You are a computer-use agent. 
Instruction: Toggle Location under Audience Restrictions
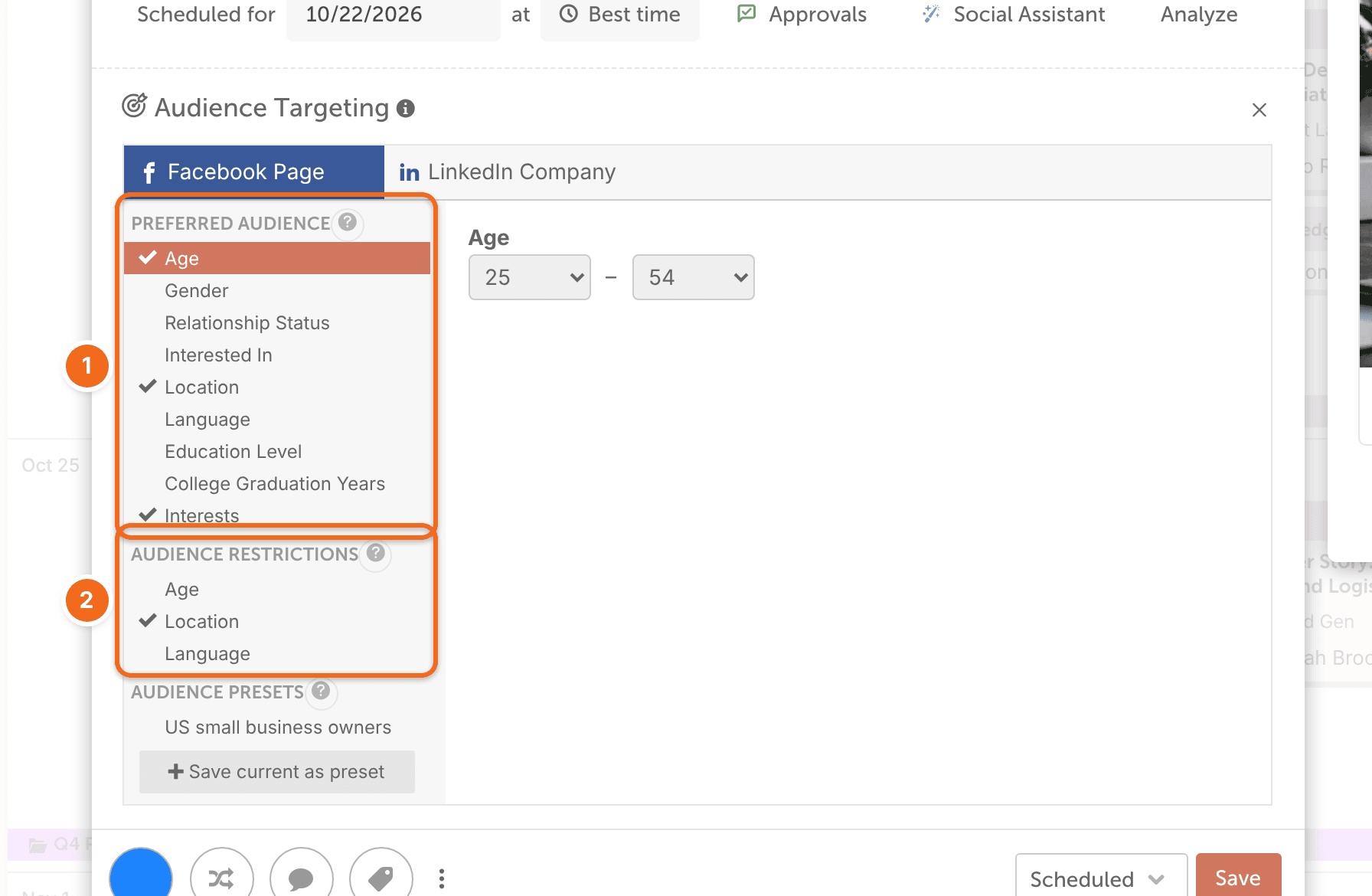277,621
